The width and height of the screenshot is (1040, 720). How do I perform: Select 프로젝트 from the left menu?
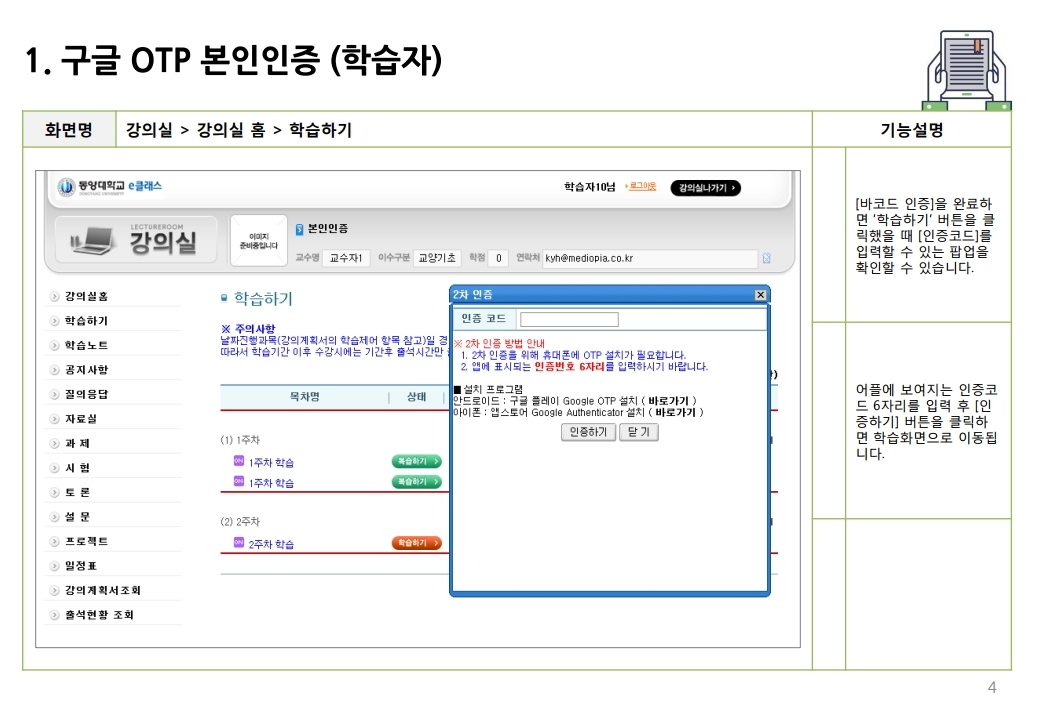[86, 541]
